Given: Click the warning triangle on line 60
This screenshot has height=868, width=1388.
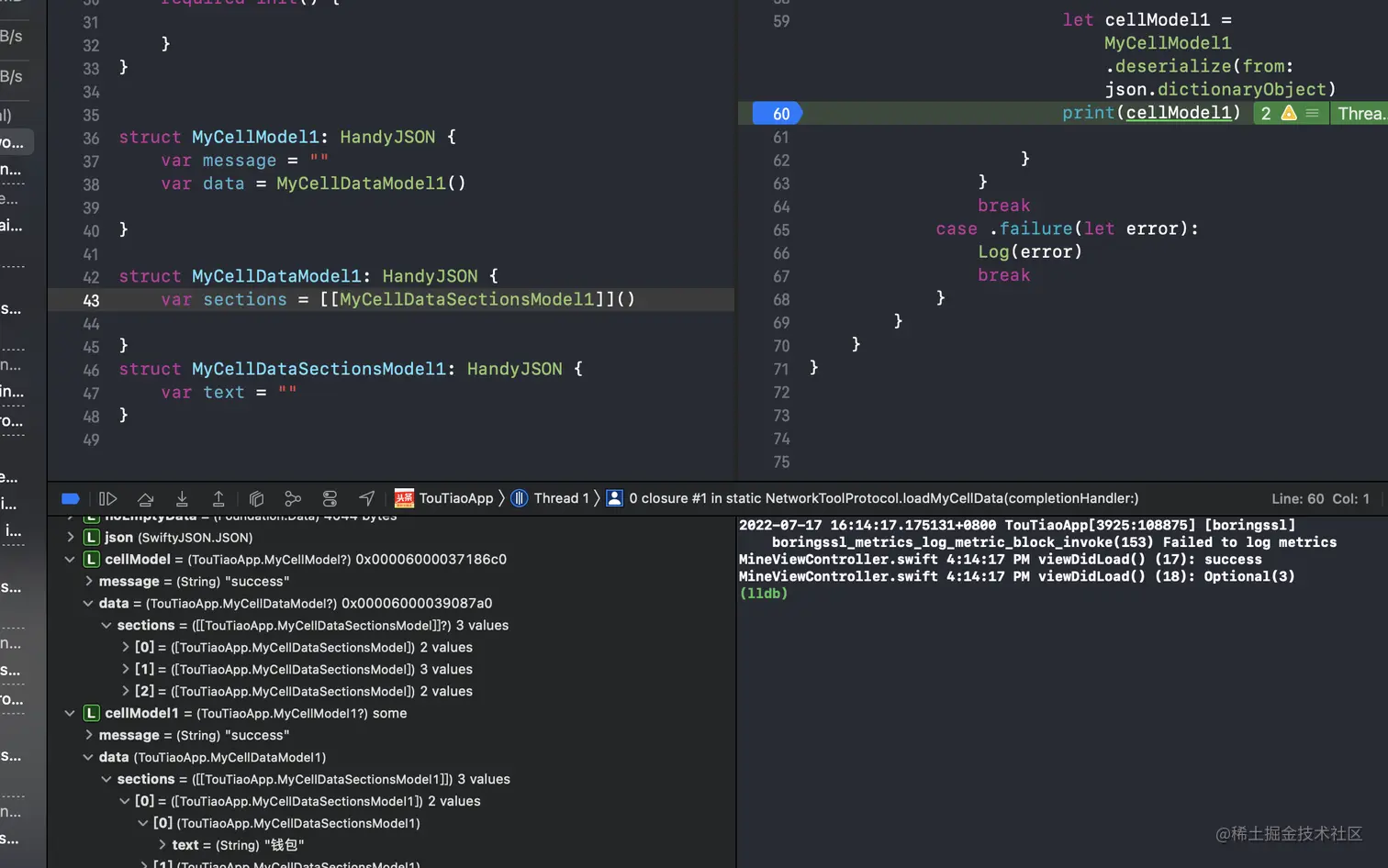Looking at the screenshot, I should [x=1289, y=113].
